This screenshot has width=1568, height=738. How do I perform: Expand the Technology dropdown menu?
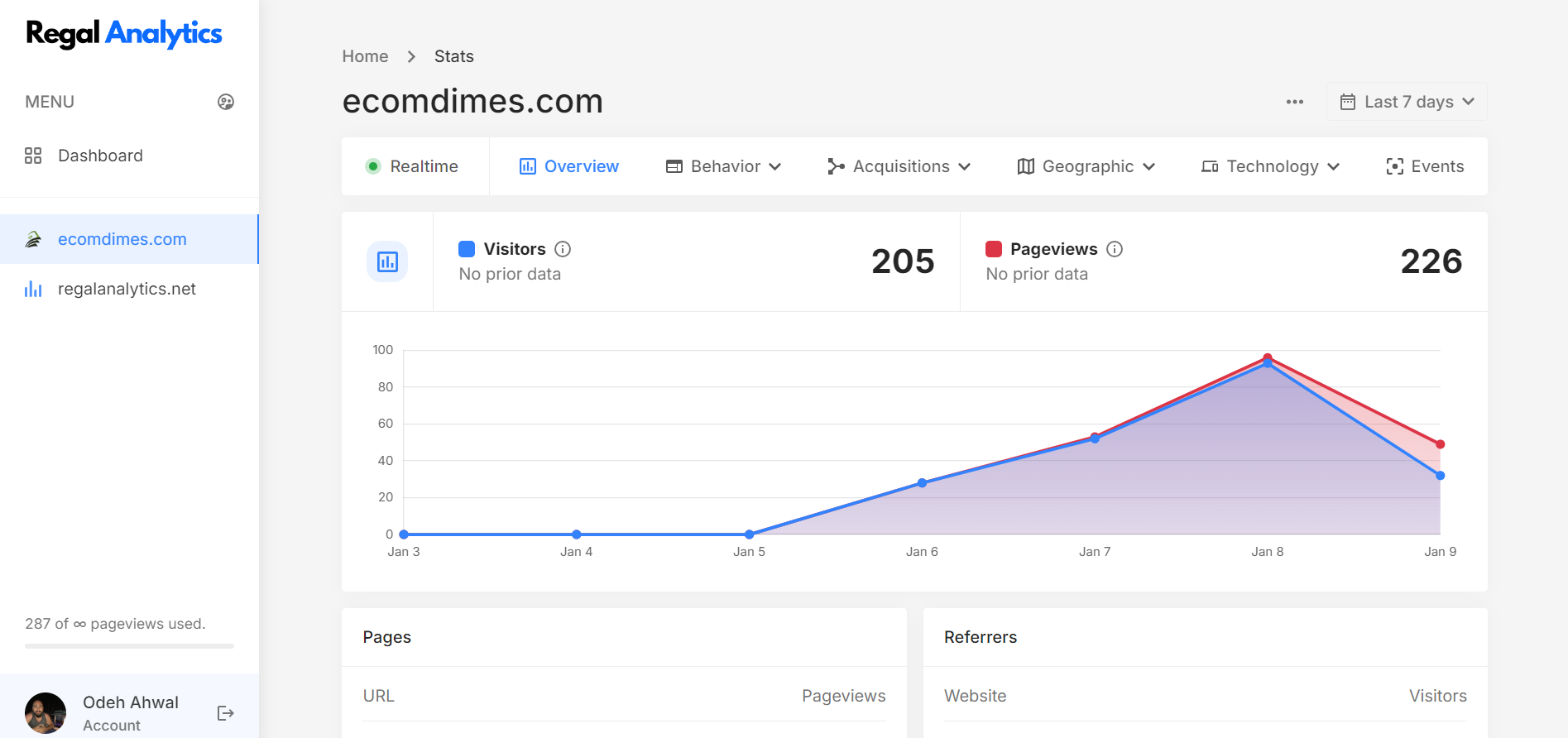(x=1270, y=166)
